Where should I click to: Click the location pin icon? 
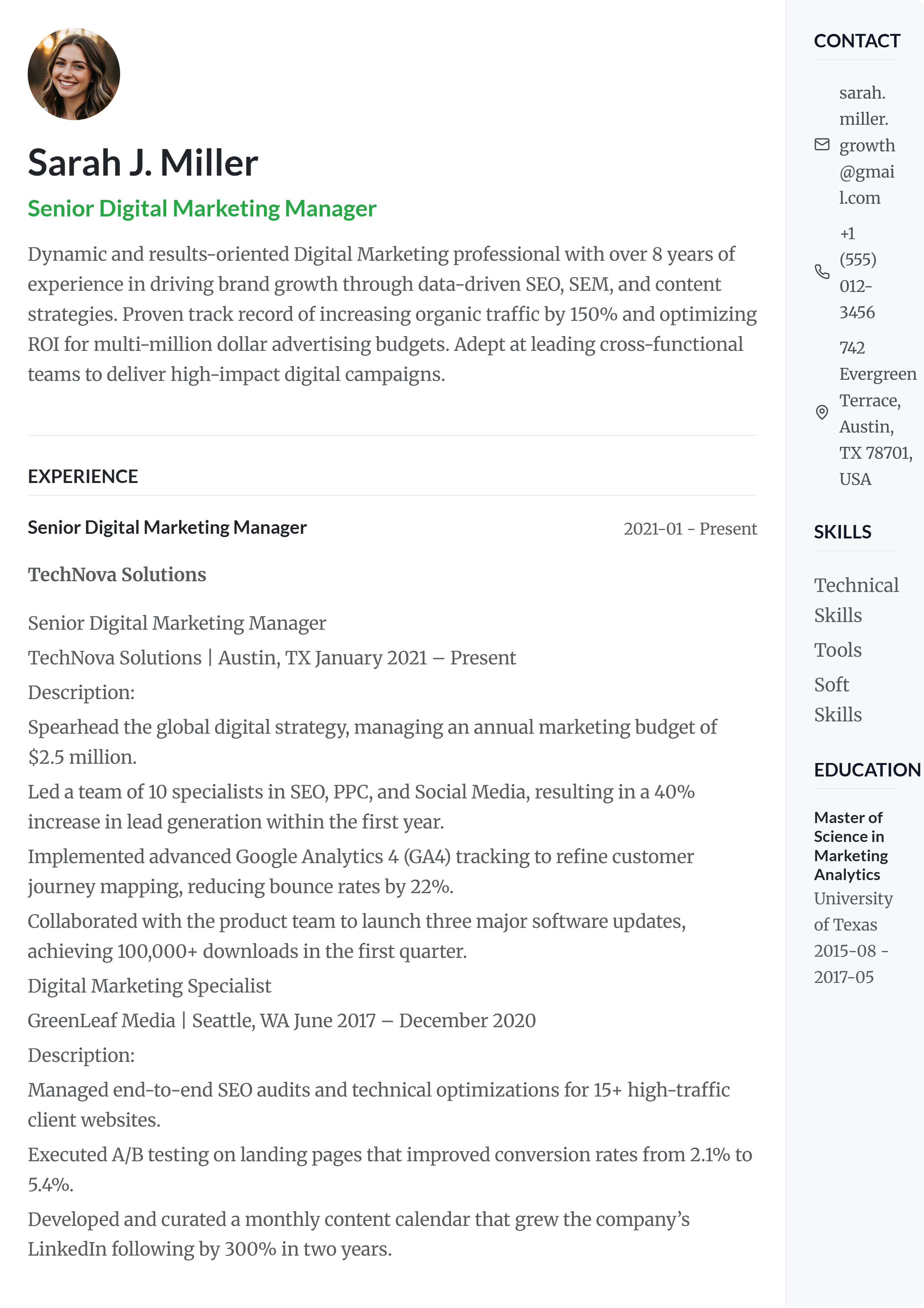pyautogui.click(x=822, y=412)
